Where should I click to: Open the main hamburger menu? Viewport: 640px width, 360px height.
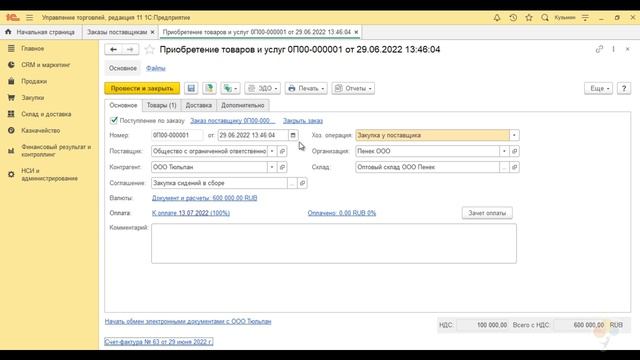tap(29, 18)
